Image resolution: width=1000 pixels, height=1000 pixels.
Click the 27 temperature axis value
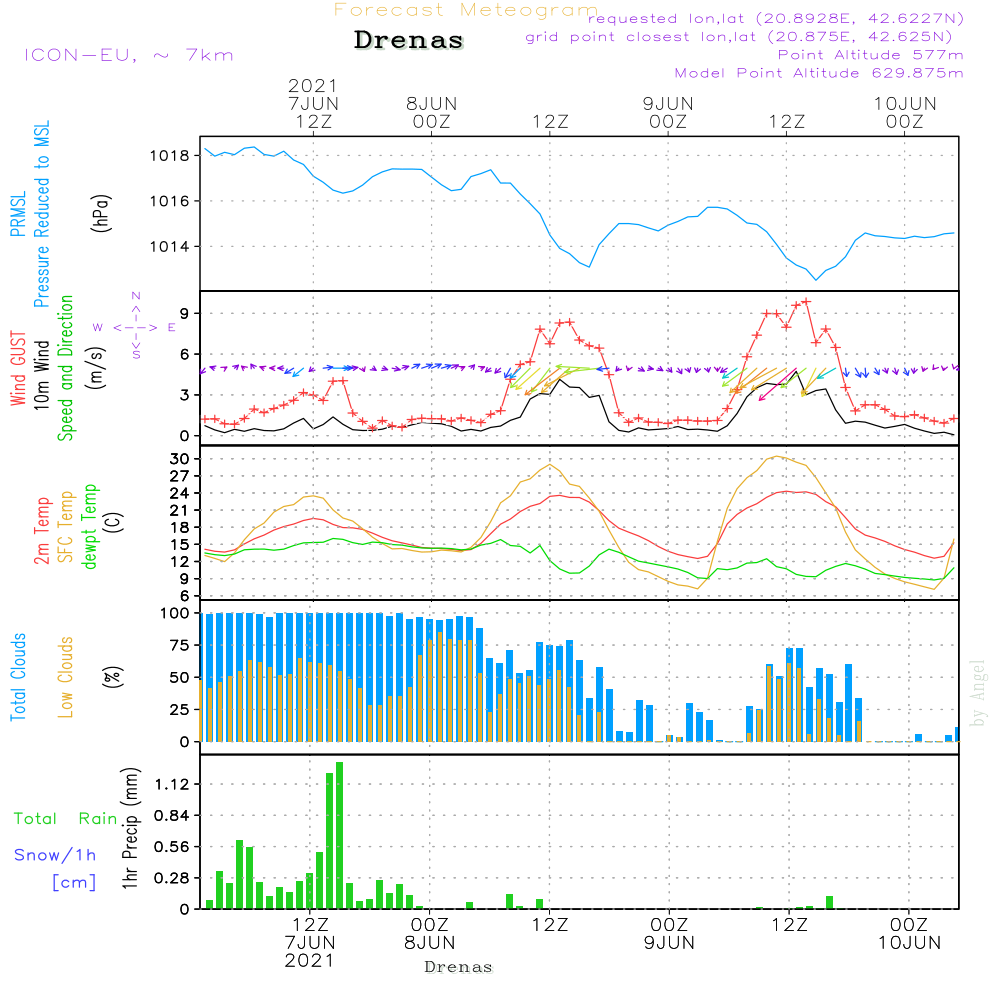pos(180,476)
